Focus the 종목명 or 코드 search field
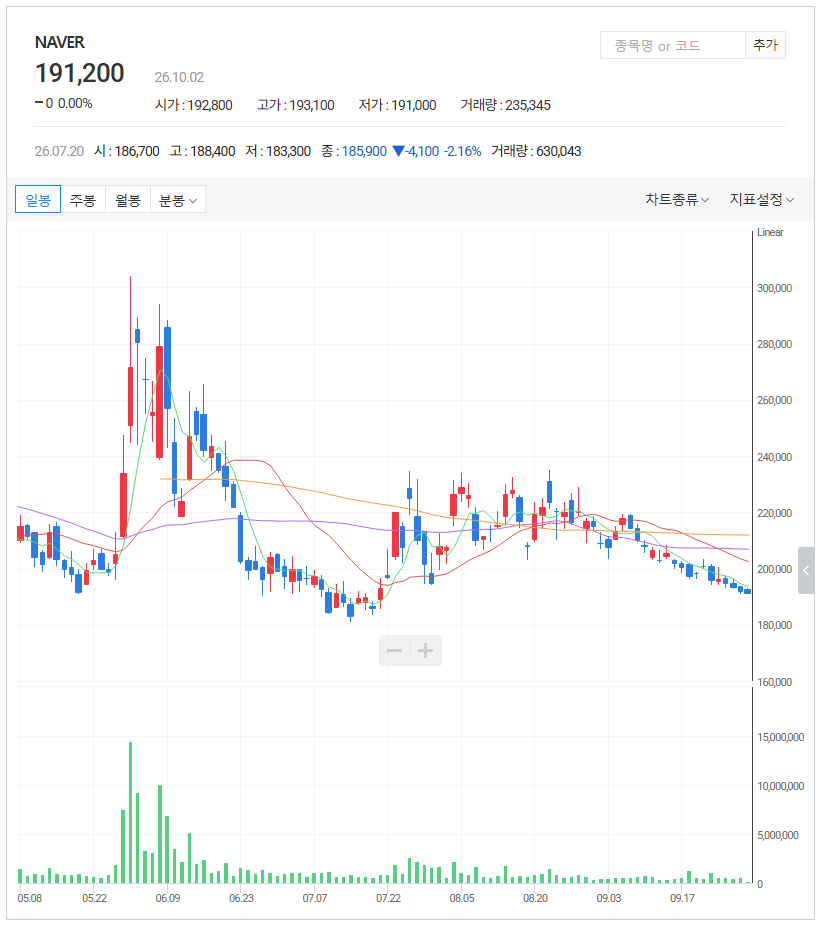Viewport: 821px width, 929px height. pyautogui.click(x=672, y=45)
